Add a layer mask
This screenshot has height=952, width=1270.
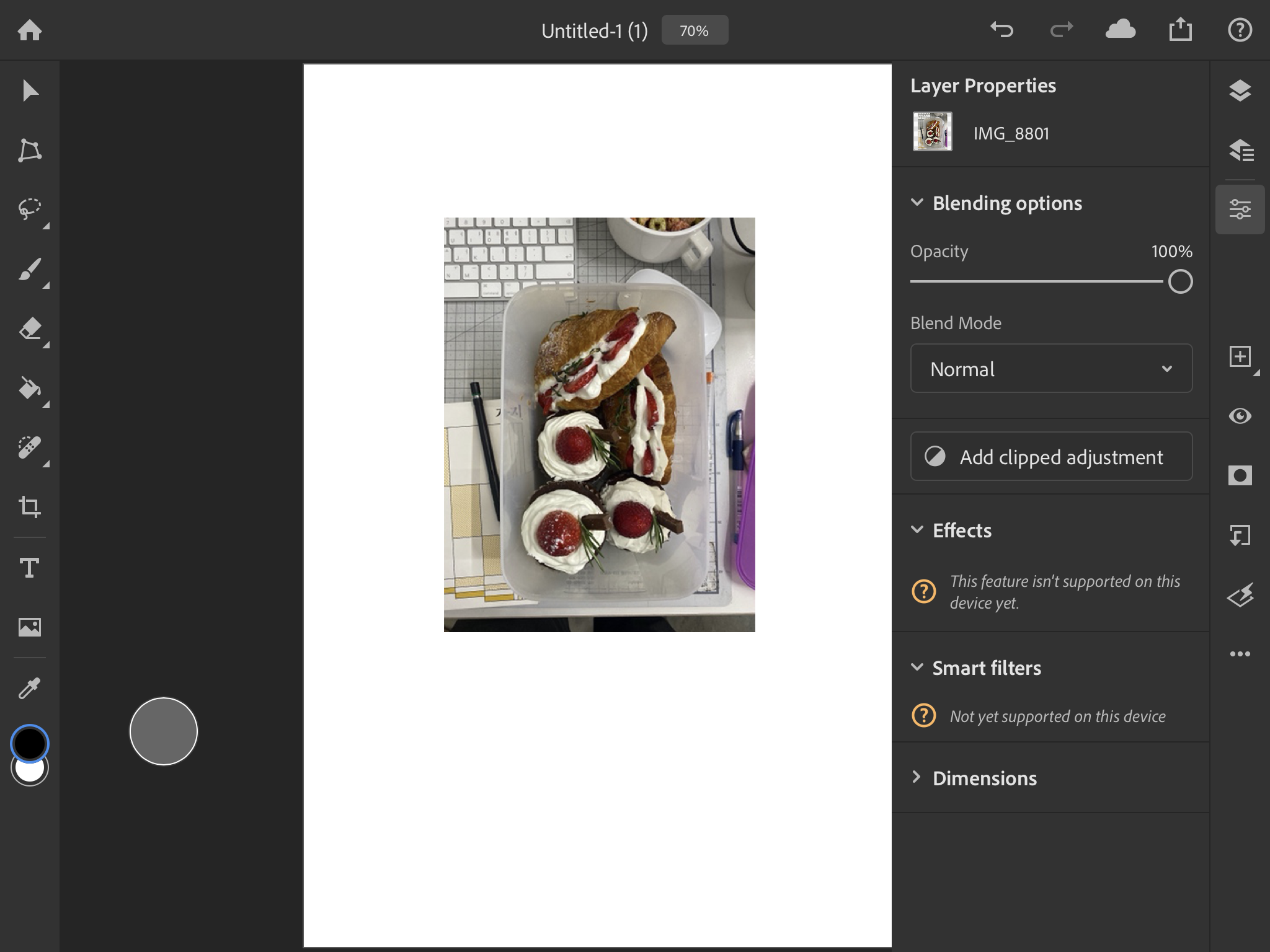1240,475
